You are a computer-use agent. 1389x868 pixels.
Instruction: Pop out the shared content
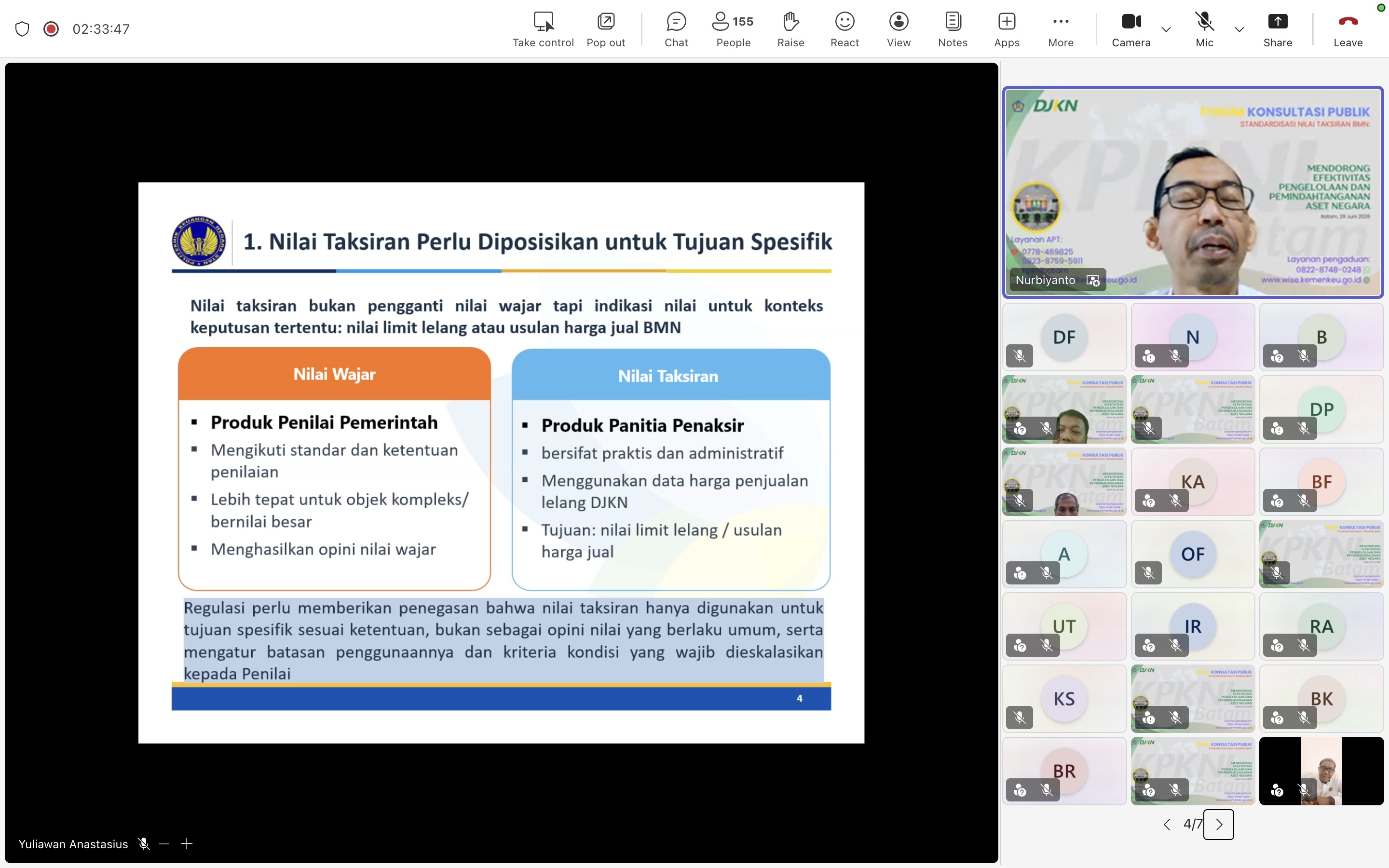pos(606,29)
